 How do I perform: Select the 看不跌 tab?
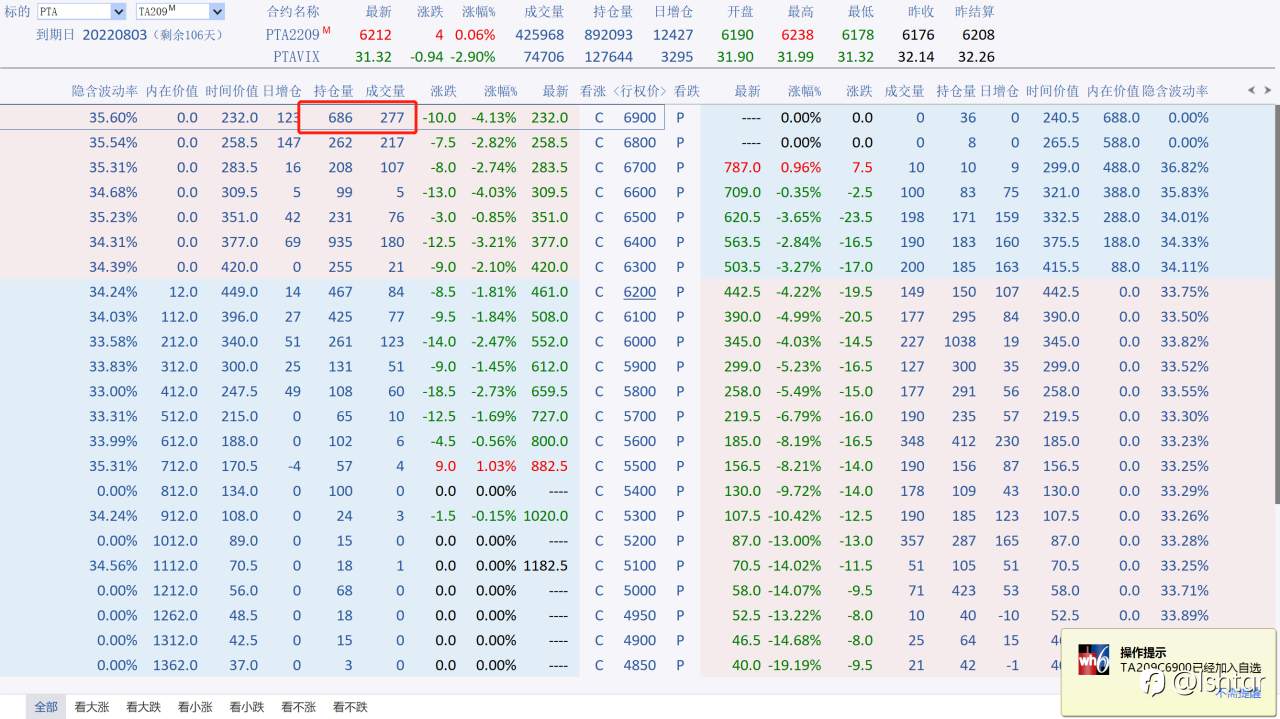(350, 707)
